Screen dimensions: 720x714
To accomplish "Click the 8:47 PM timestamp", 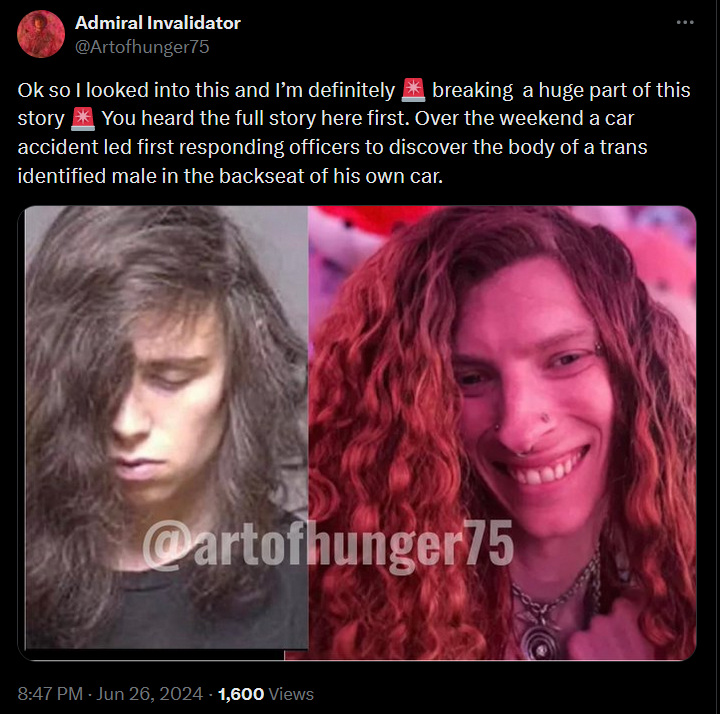I will tap(50, 694).
